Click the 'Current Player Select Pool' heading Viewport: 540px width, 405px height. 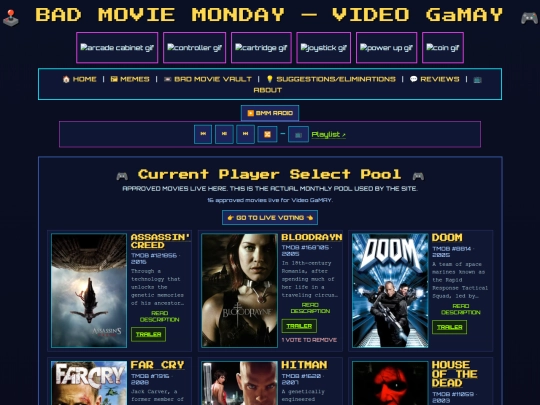pyautogui.click(x=270, y=174)
